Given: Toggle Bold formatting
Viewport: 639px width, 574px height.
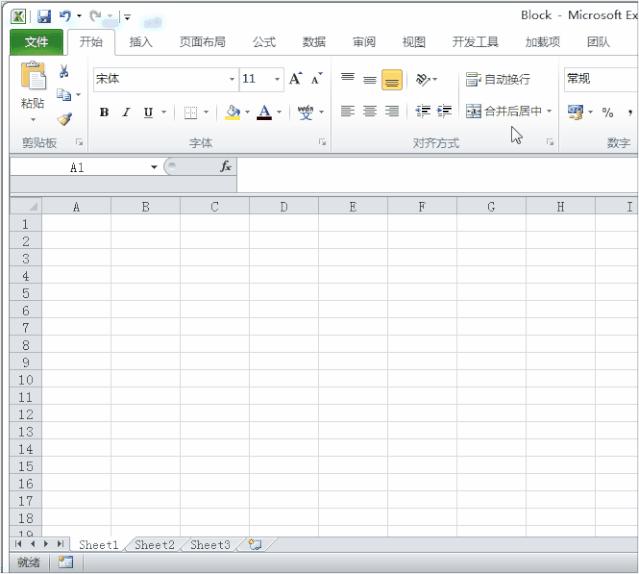Looking at the screenshot, I should 104,112.
